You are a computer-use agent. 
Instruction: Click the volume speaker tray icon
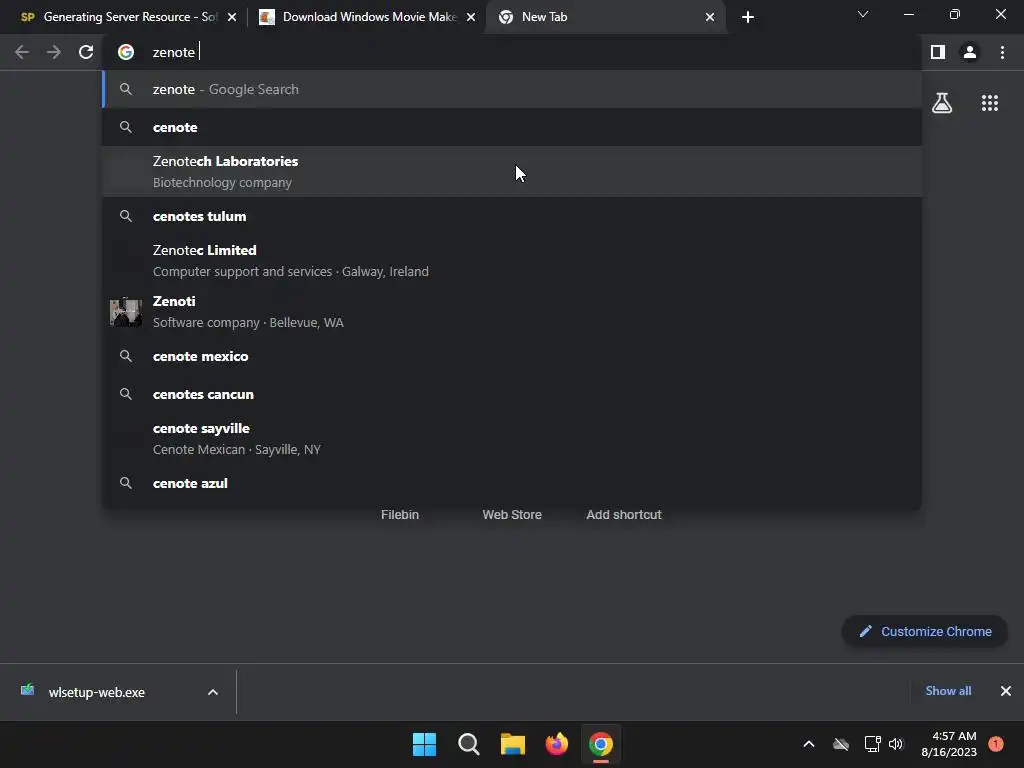tap(896, 744)
